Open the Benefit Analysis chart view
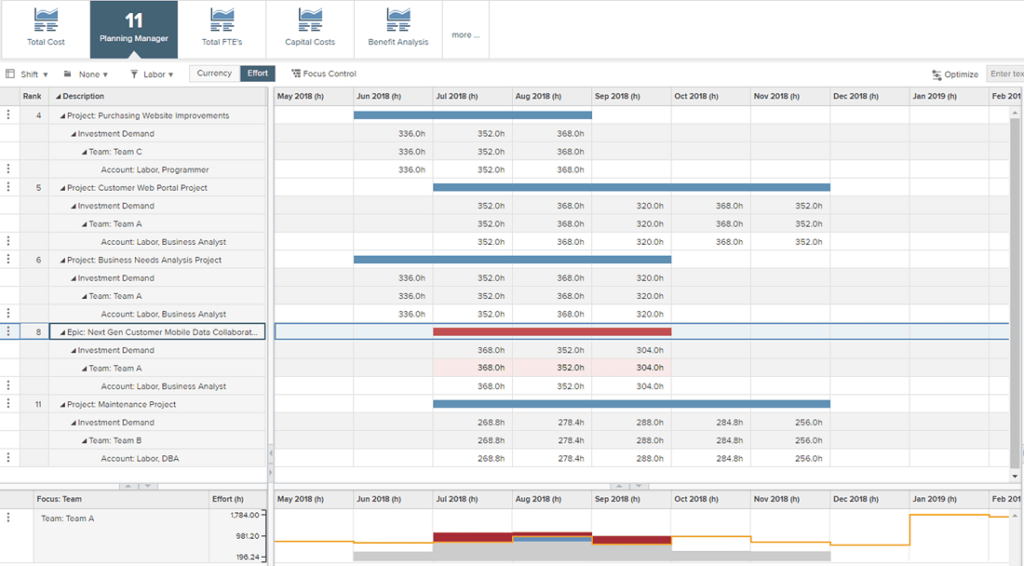This screenshot has width=1024, height=566. click(398, 28)
